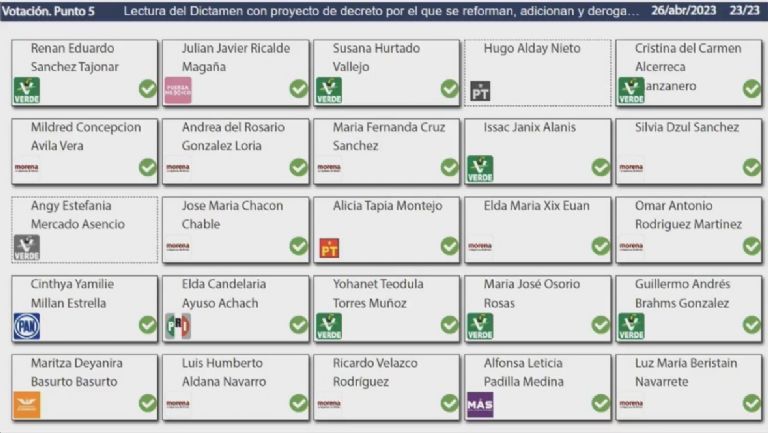Click the PRI logo on Elda Candelaria's card
This screenshot has height=433, width=768.
pyautogui.click(x=178, y=326)
